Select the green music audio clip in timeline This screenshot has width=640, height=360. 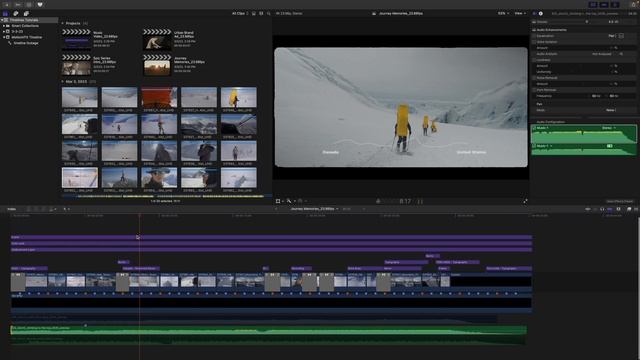(268, 330)
